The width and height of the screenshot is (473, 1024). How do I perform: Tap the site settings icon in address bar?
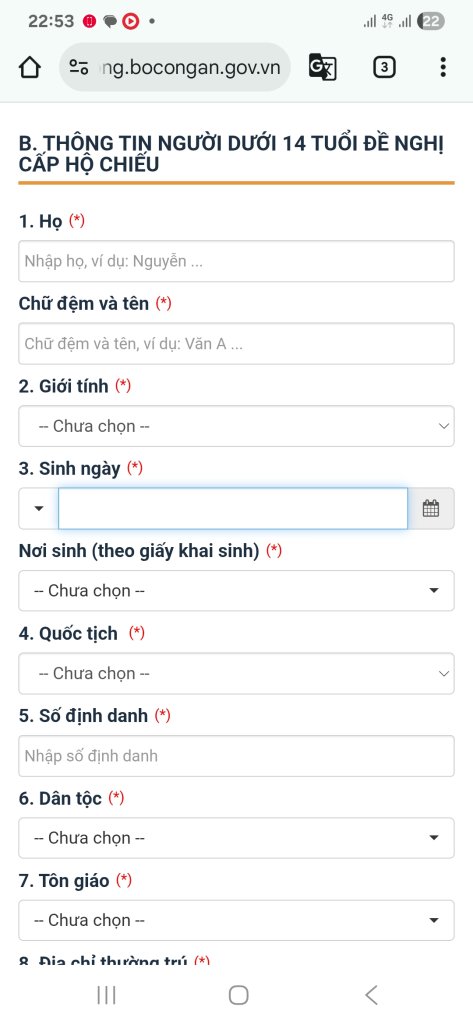pyautogui.click(x=79, y=67)
